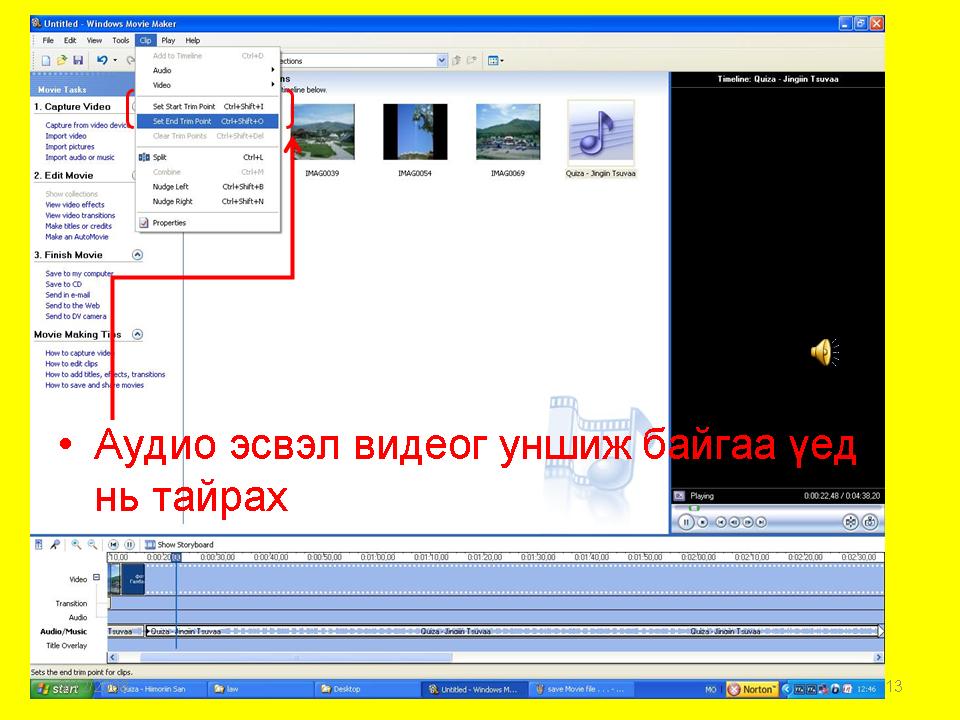Screen dimensions: 960x720
Task: Pause playback in the preview monitor
Action: click(x=685, y=522)
